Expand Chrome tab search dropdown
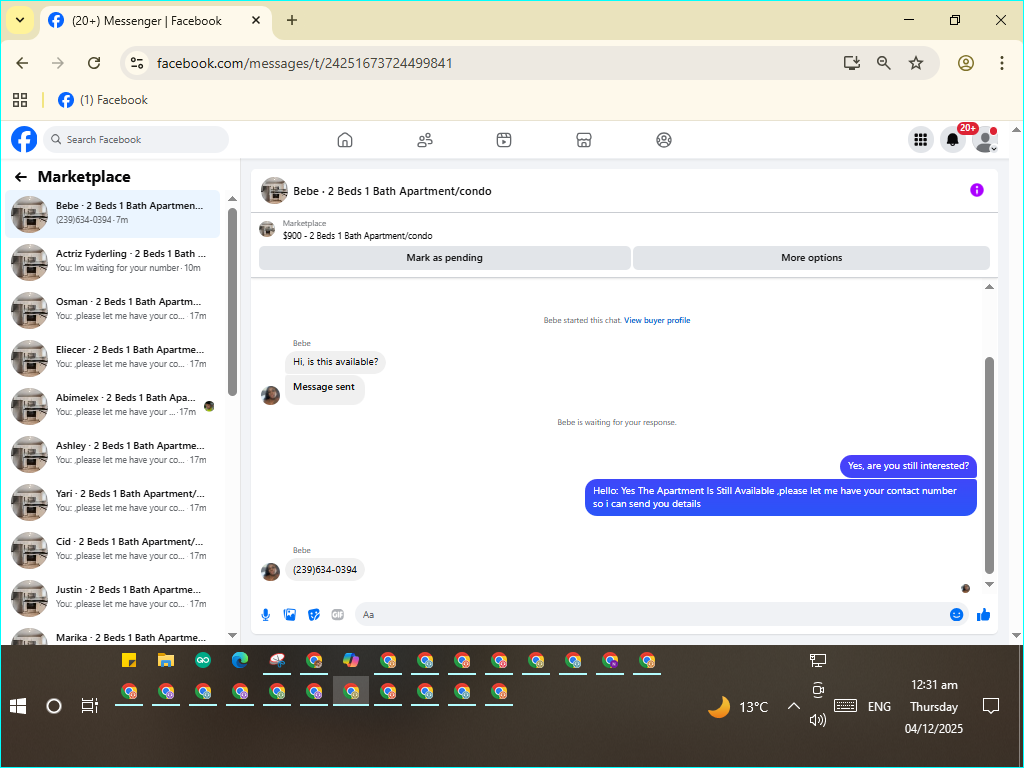 [20, 20]
